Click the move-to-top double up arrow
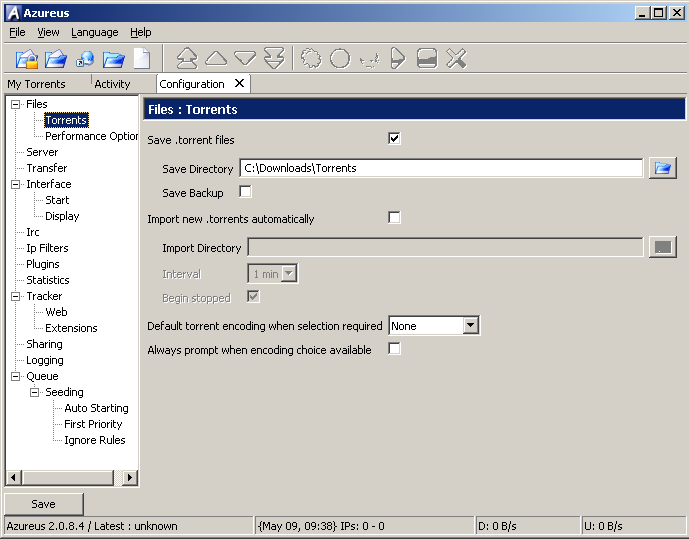Screen dimensions: 689x539 point(187,58)
